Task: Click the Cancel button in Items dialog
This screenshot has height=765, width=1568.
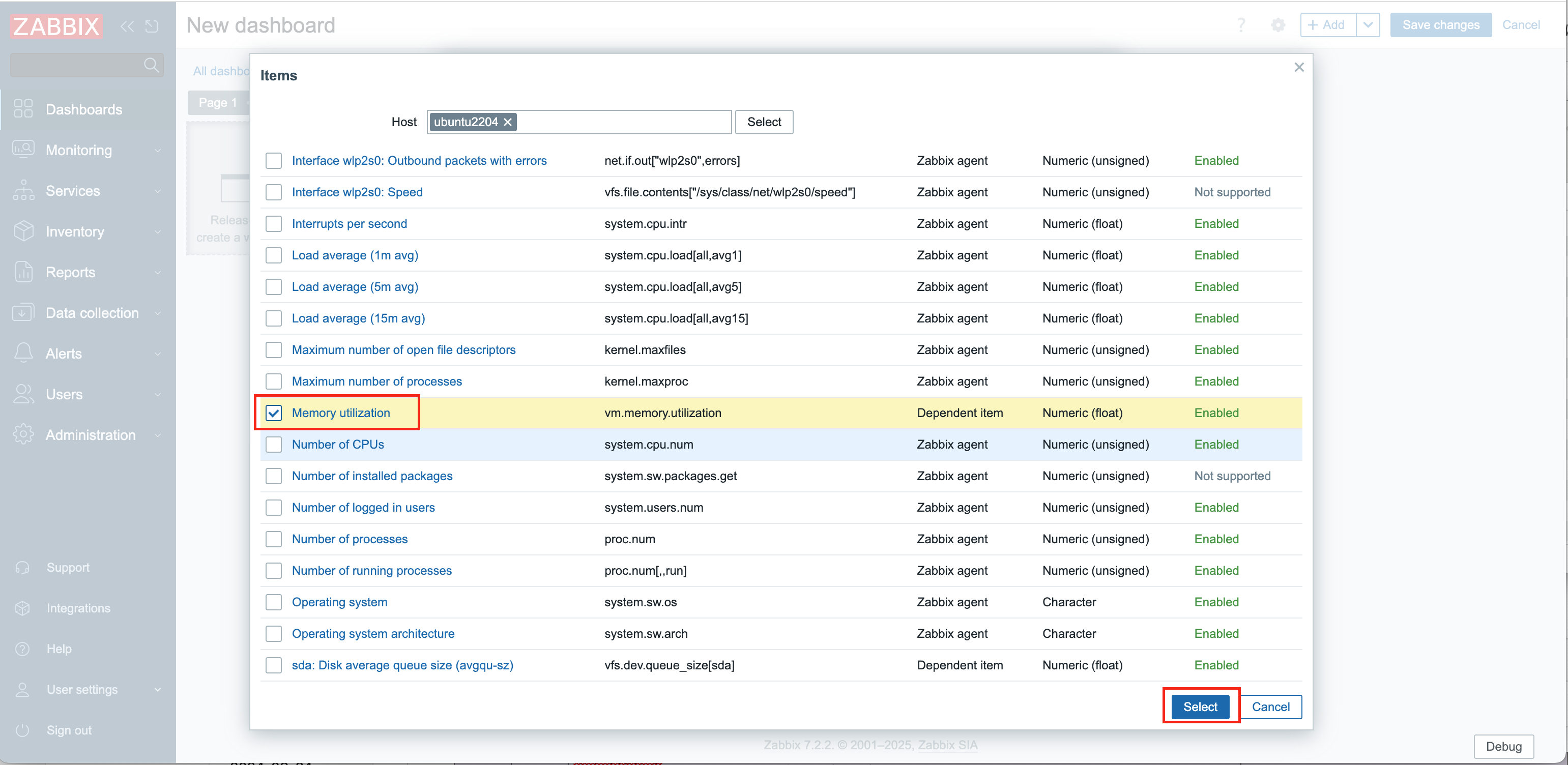Action: click(1270, 707)
